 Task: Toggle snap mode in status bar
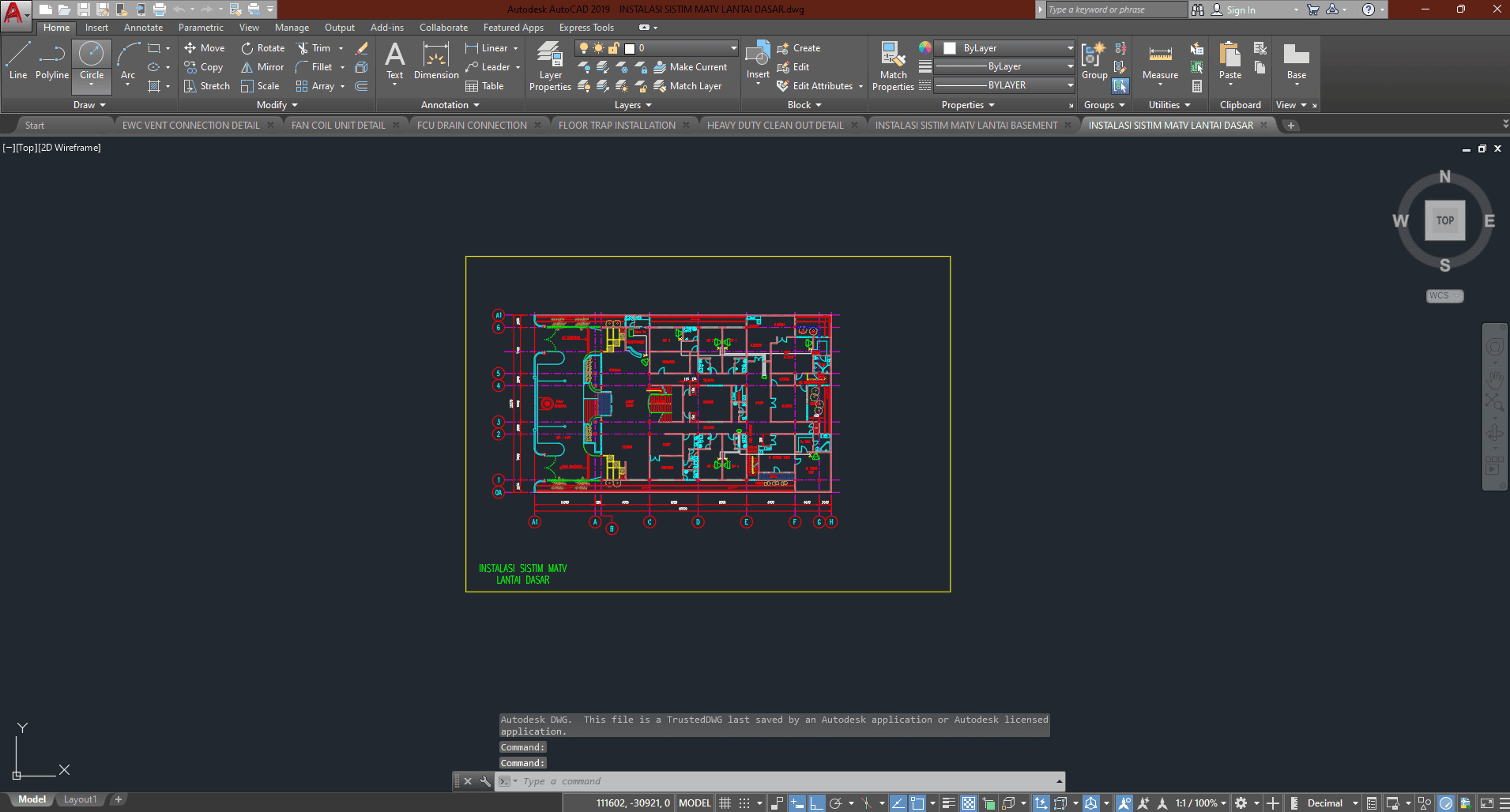click(x=744, y=803)
